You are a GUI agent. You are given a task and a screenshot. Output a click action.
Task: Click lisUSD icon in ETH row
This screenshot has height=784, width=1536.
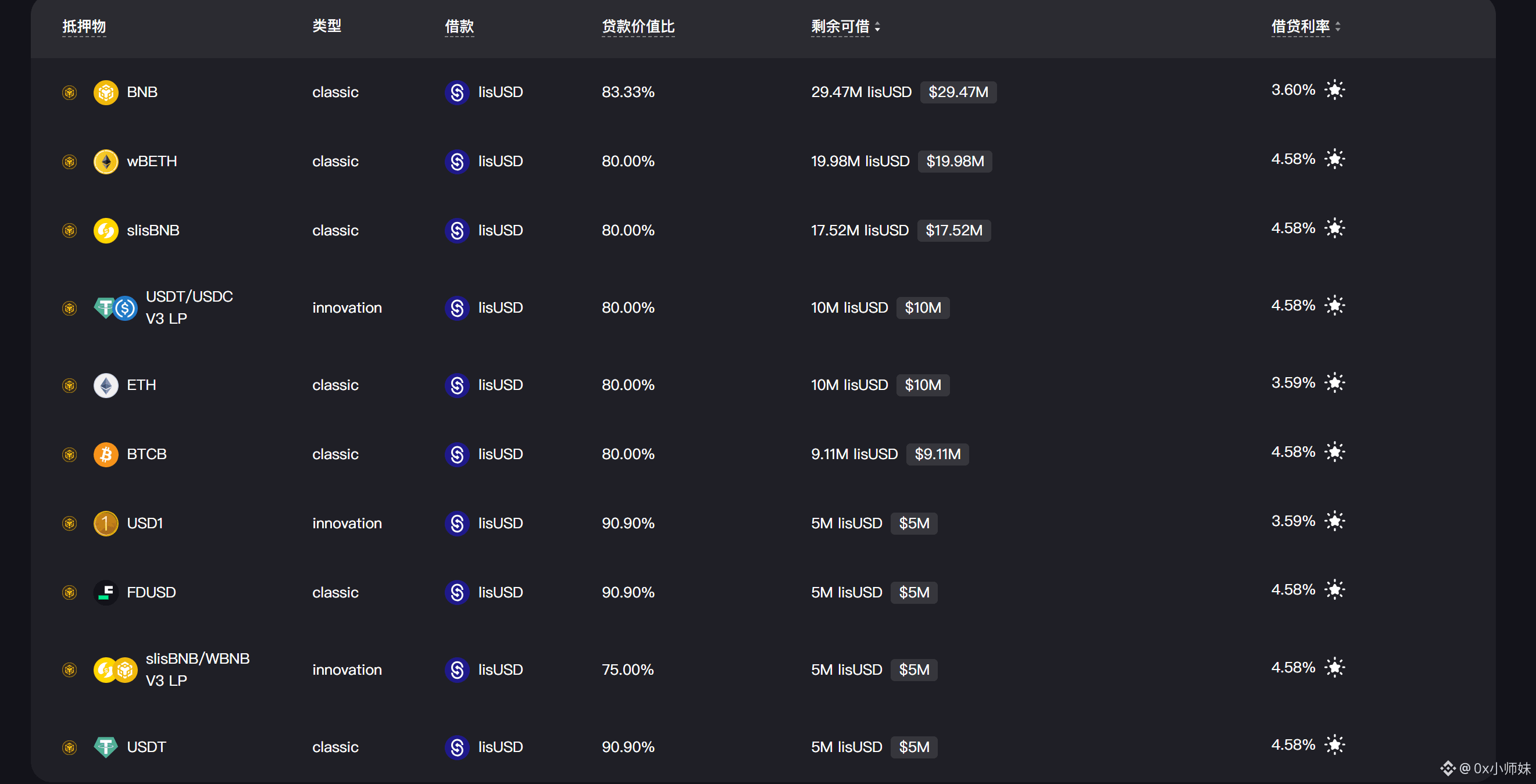pos(457,385)
